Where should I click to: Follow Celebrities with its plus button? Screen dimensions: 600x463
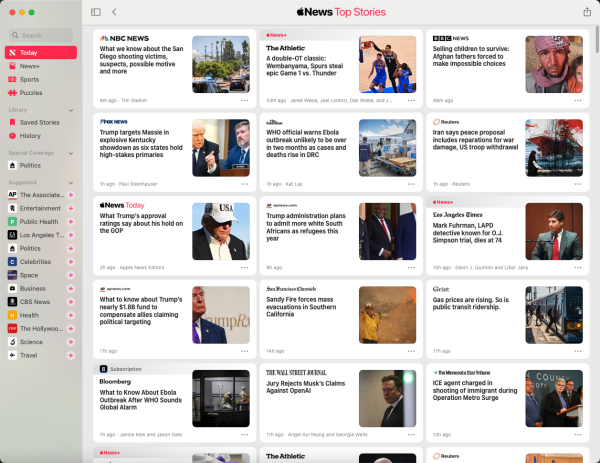click(71, 262)
